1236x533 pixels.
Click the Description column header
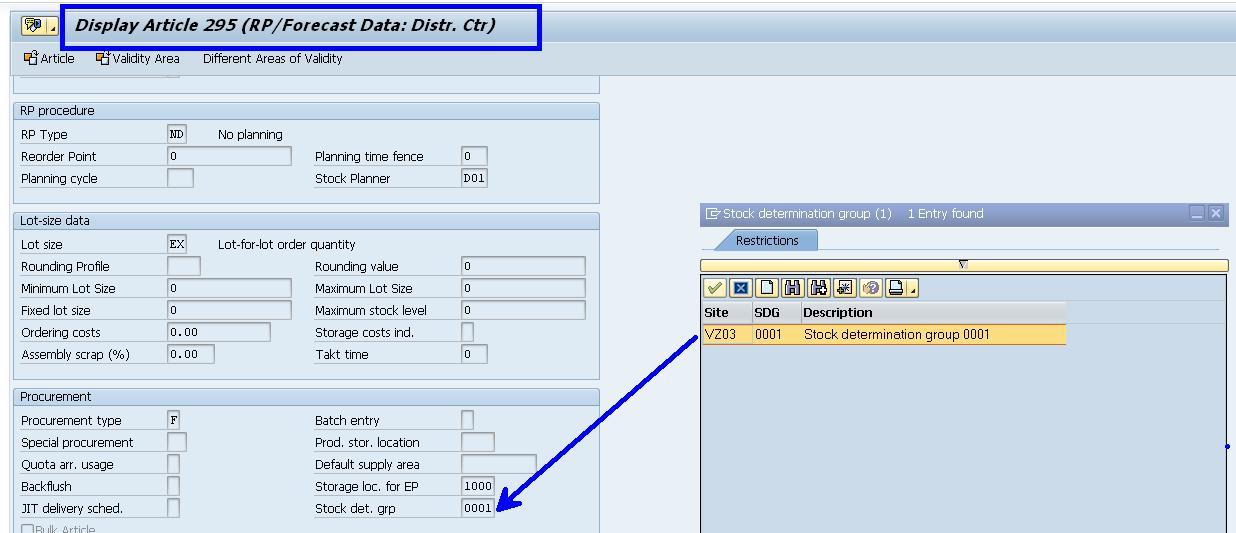point(933,312)
